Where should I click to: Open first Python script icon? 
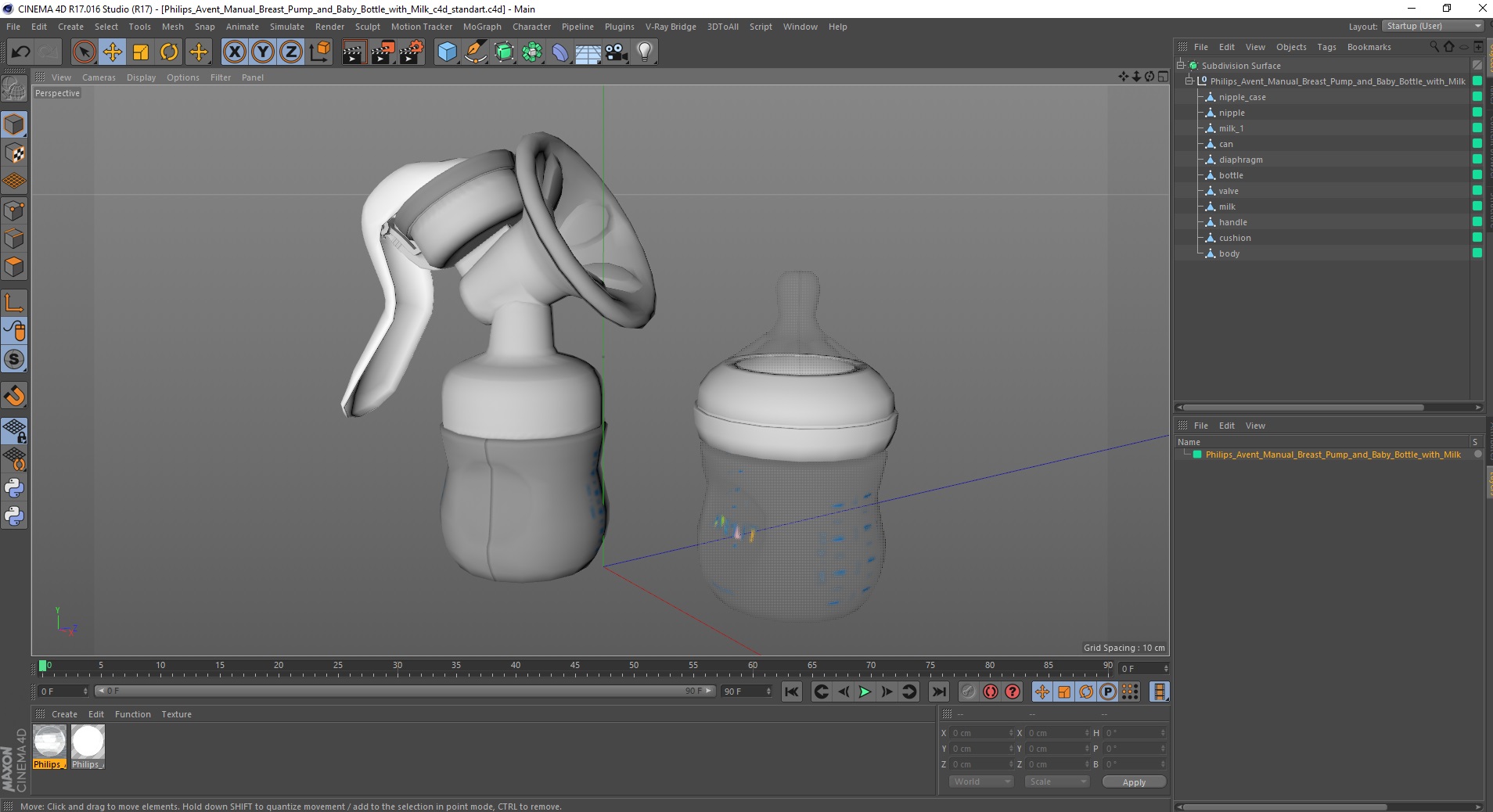pos(14,488)
